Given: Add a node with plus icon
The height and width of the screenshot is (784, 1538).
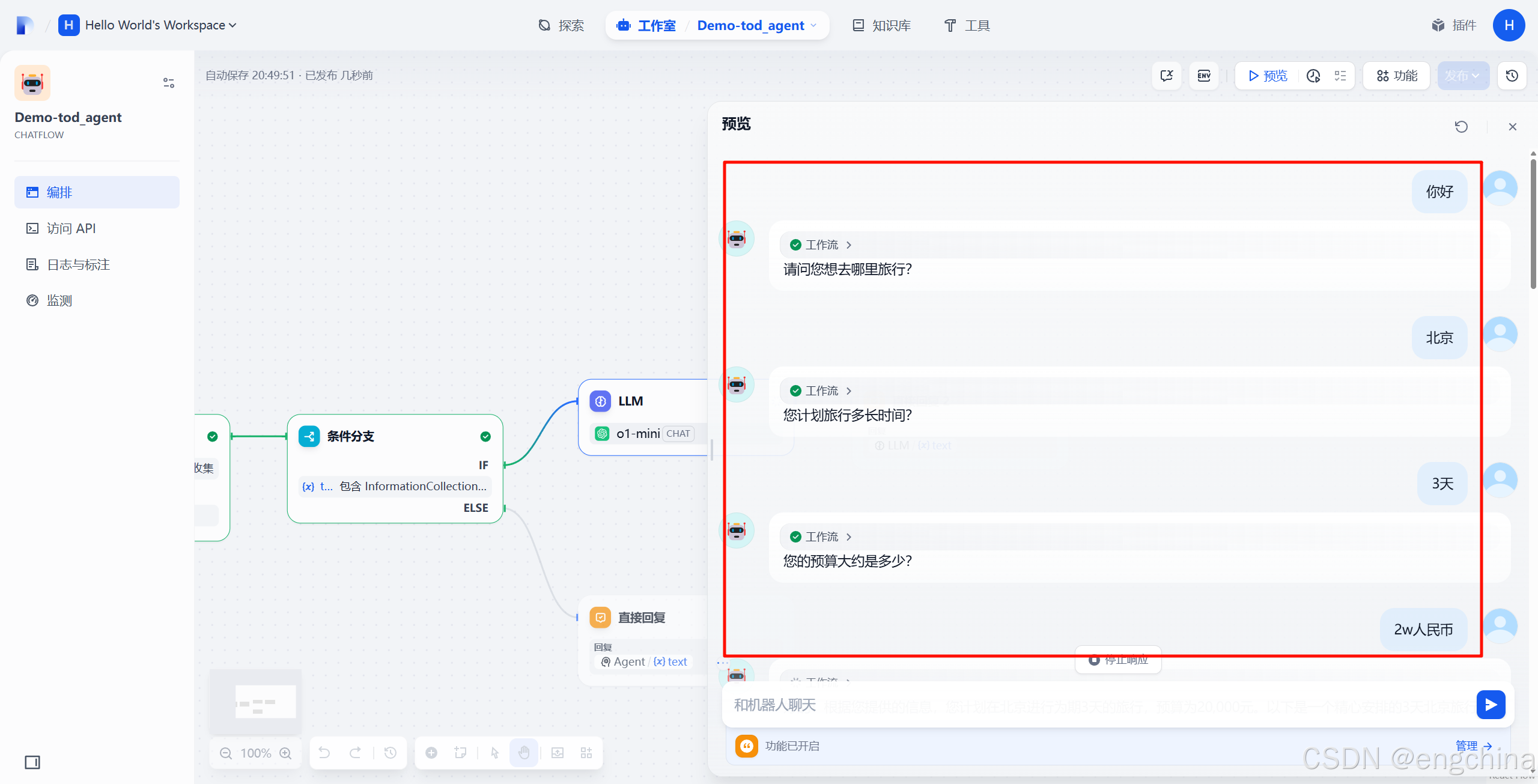Looking at the screenshot, I should click(431, 753).
